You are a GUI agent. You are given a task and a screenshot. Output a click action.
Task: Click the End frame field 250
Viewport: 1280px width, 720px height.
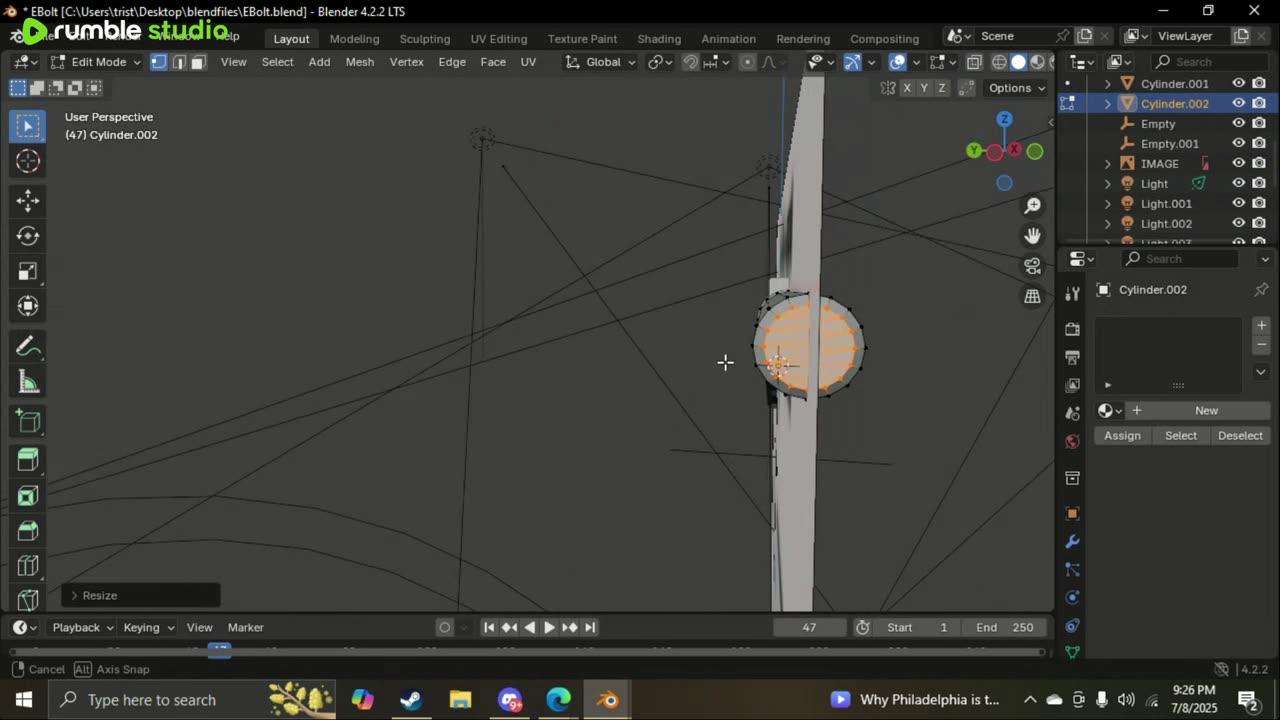point(1005,627)
